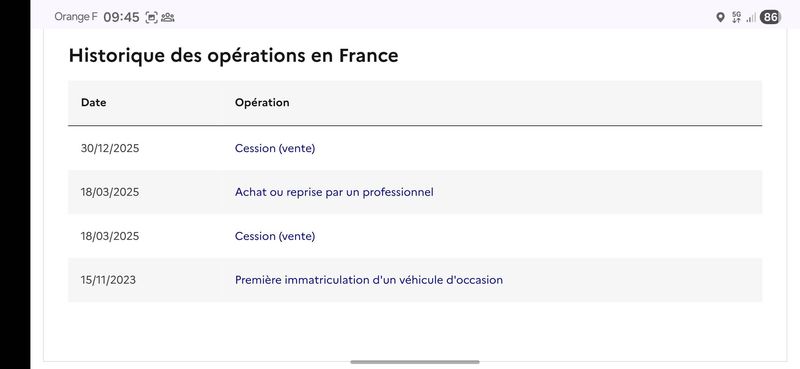Tap the signal strength bars icon
The width and height of the screenshot is (800, 369).
(751, 18)
